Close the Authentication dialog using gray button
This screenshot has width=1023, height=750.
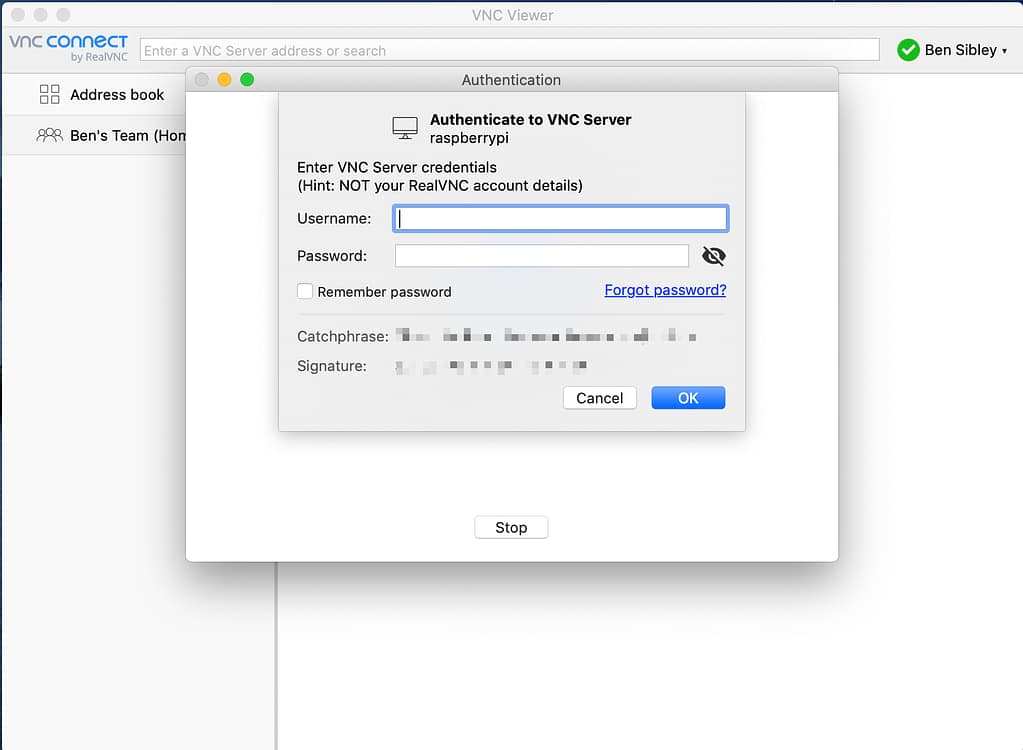pos(202,80)
